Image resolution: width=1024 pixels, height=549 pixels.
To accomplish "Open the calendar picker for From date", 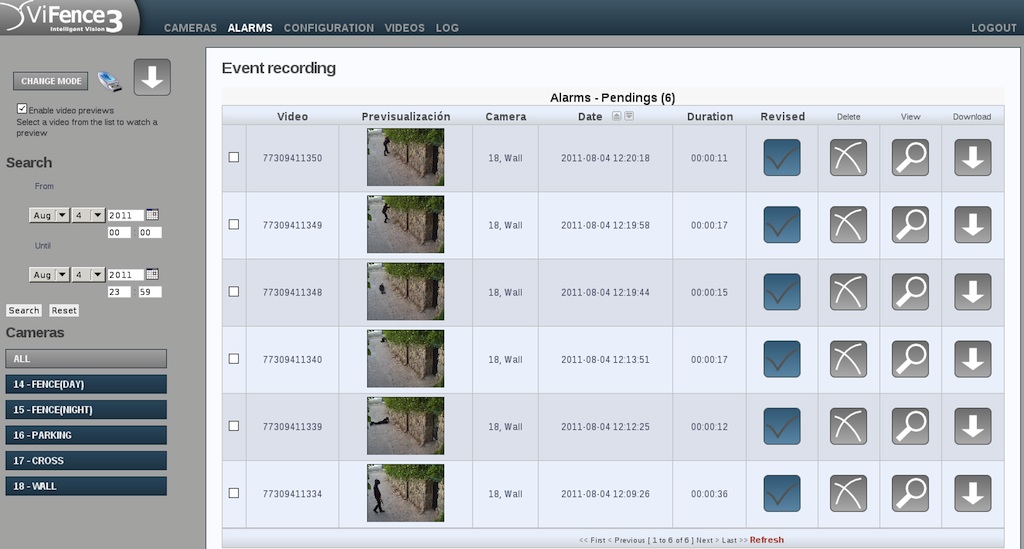I will (152, 215).
